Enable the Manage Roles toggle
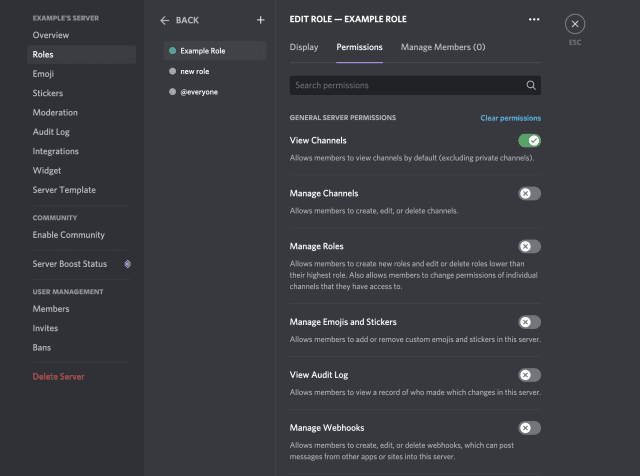Image resolution: width=640 pixels, height=476 pixels. point(529,246)
